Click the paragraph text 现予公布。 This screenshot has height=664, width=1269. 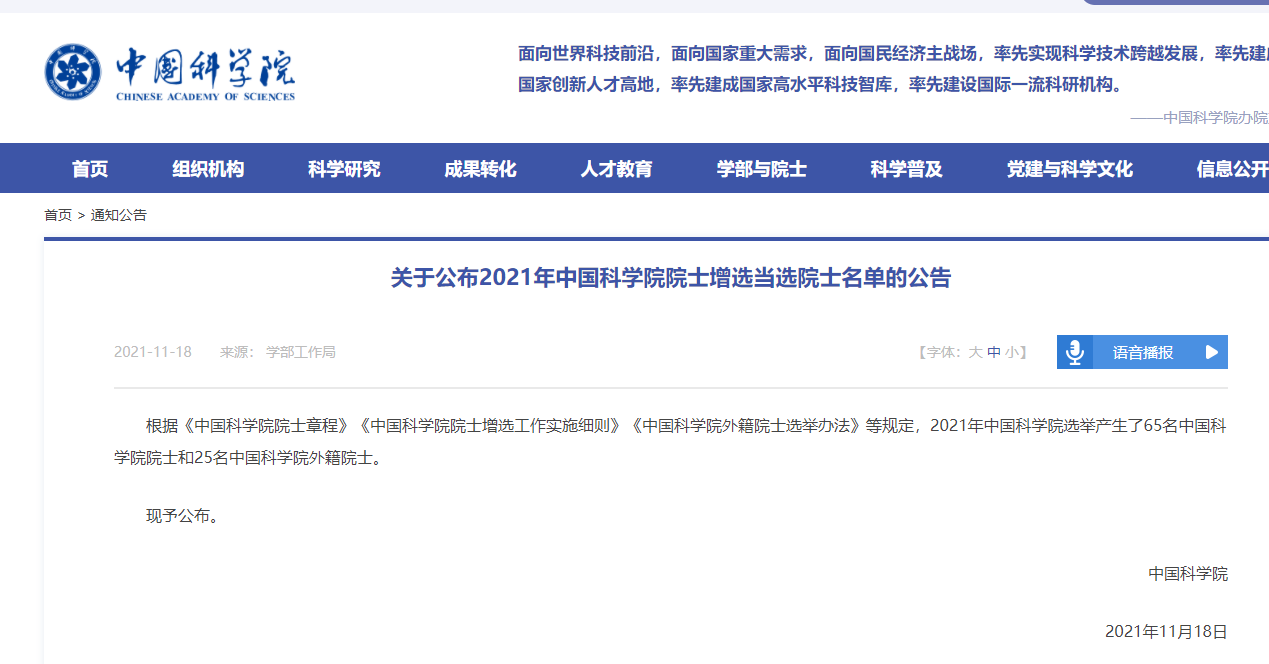182,517
